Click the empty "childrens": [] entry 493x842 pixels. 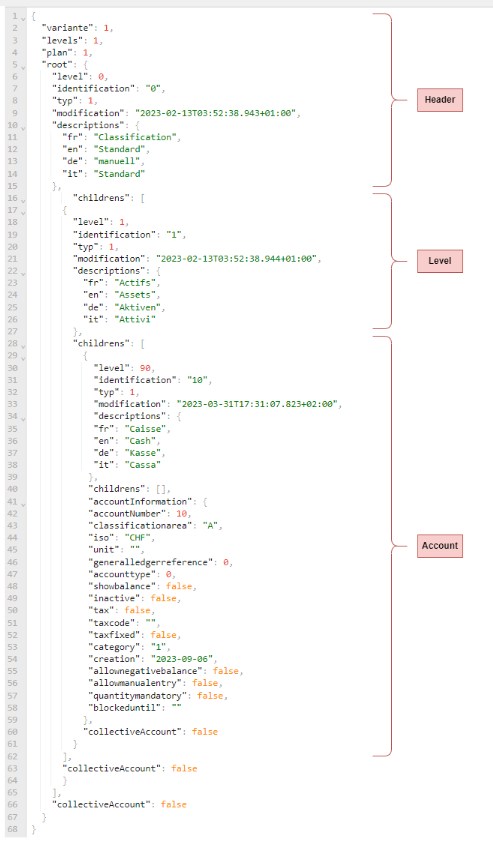pos(129,489)
